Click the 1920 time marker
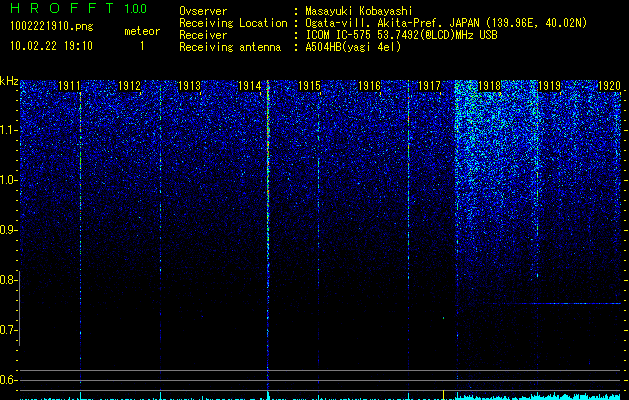Screen dimensions: 629x400 point(609,86)
